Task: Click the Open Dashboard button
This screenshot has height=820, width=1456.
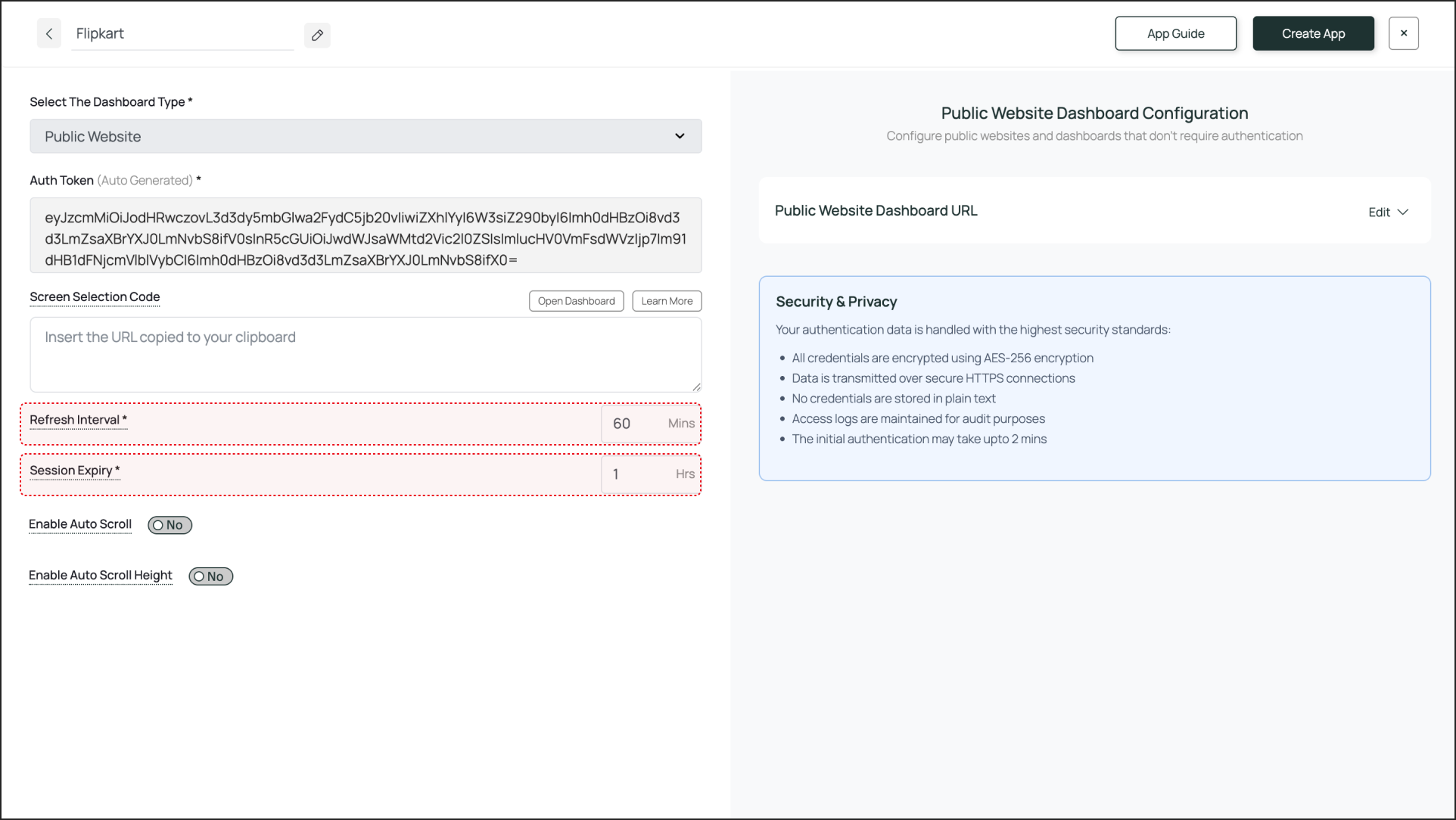Action: click(576, 301)
